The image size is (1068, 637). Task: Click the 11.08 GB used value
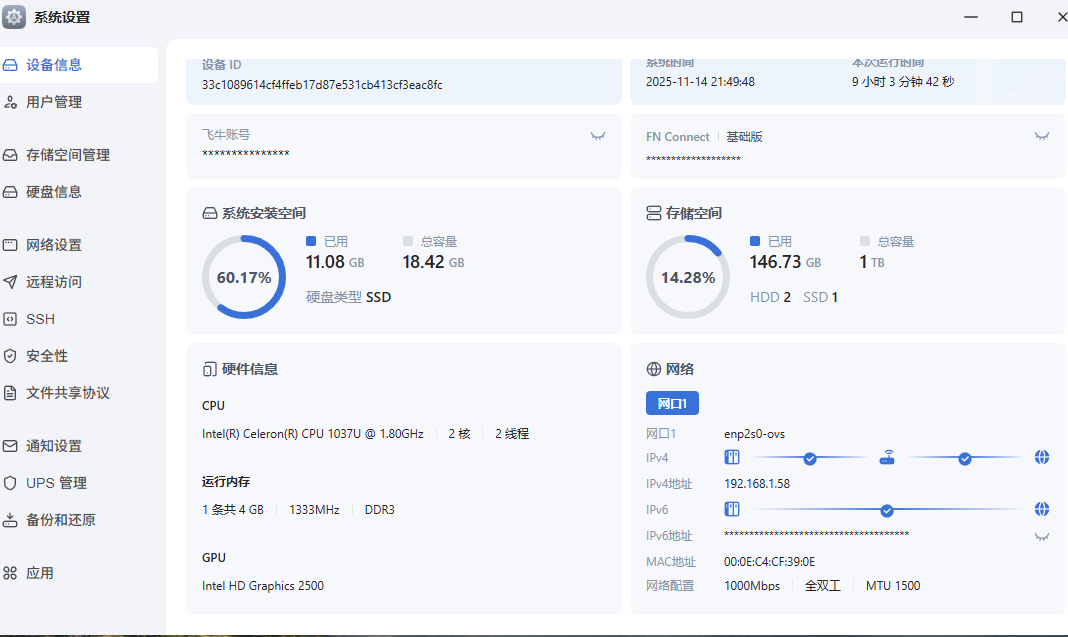tap(335, 262)
